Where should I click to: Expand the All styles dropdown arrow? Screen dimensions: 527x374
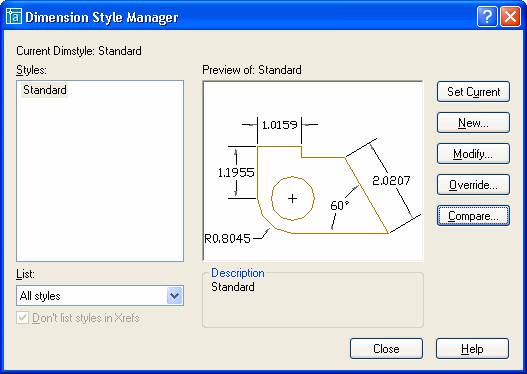tap(174, 296)
